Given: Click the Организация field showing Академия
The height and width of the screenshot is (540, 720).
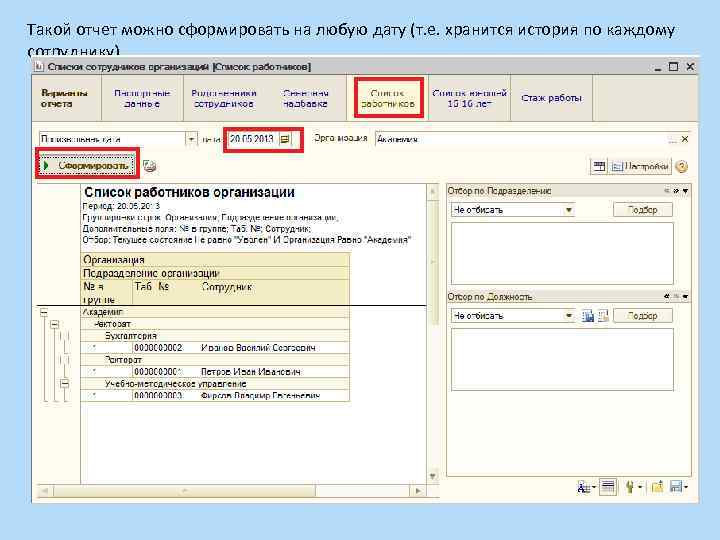Looking at the screenshot, I should [521, 139].
